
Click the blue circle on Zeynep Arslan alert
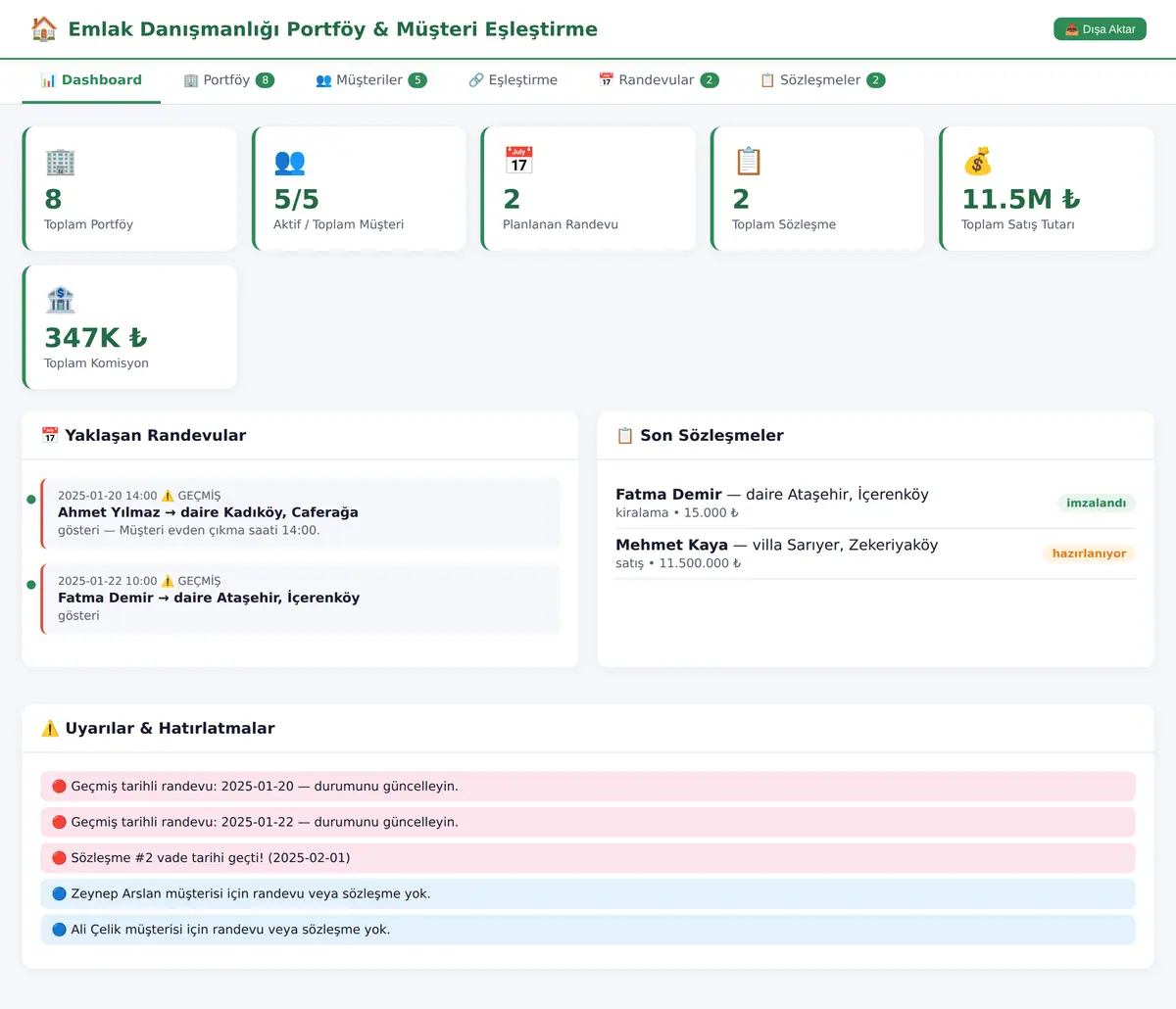pyautogui.click(x=59, y=893)
